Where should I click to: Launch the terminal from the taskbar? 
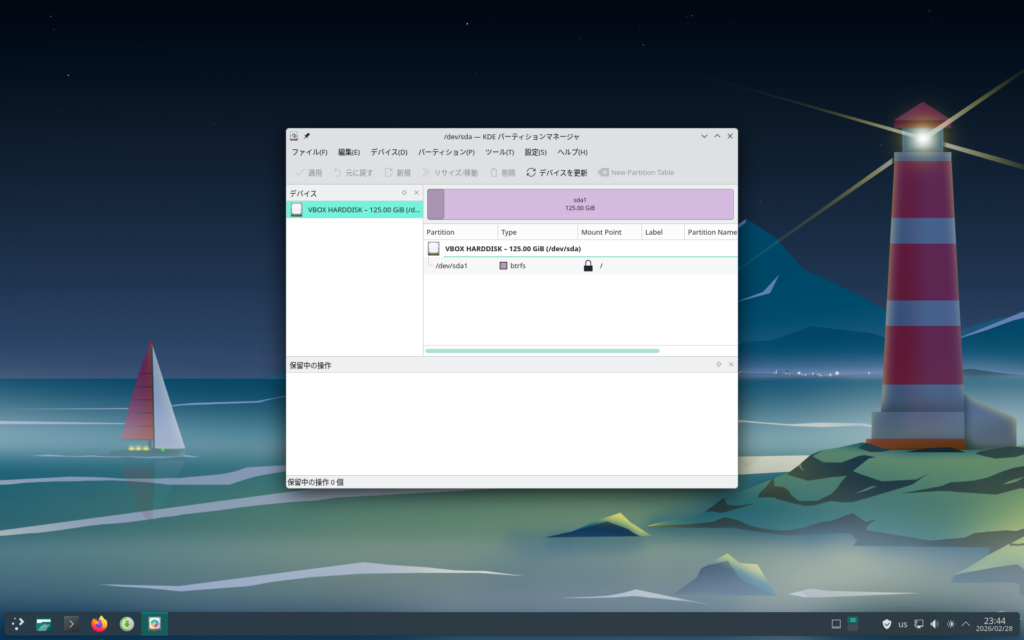71,624
